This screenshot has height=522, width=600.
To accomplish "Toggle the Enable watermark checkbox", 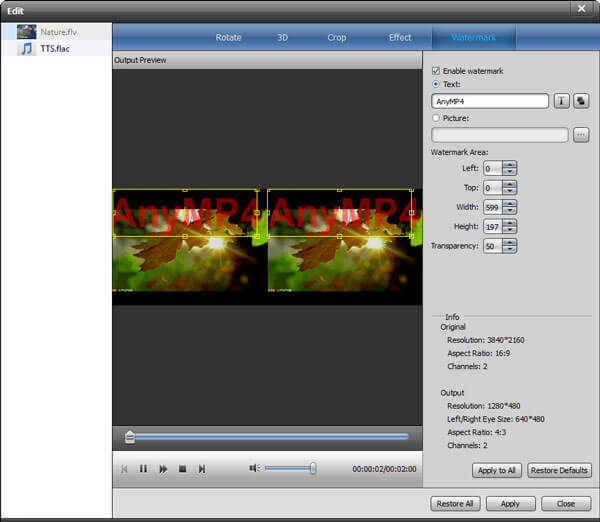I will click(x=436, y=71).
